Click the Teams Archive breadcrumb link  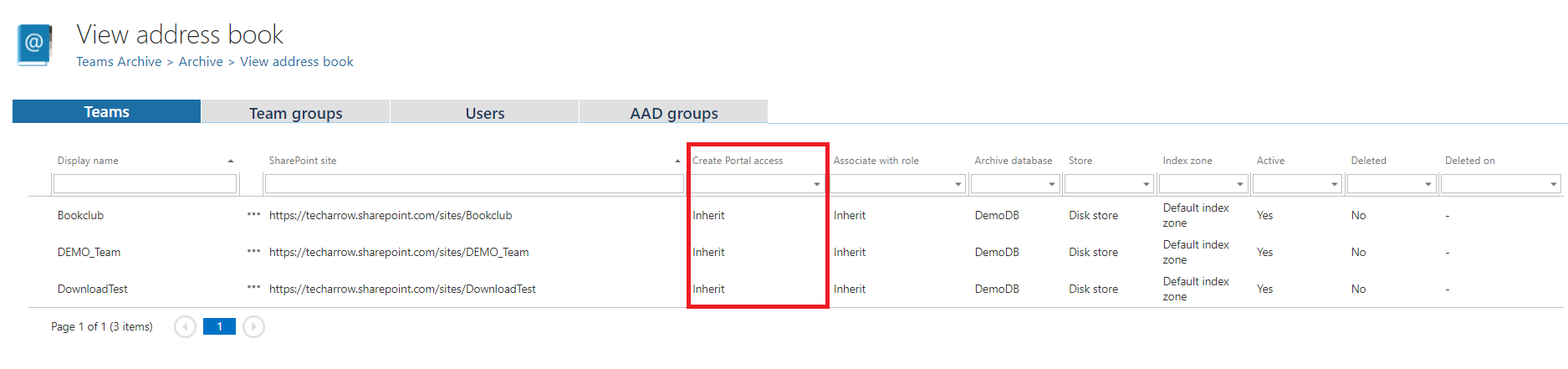pyautogui.click(x=119, y=62)
